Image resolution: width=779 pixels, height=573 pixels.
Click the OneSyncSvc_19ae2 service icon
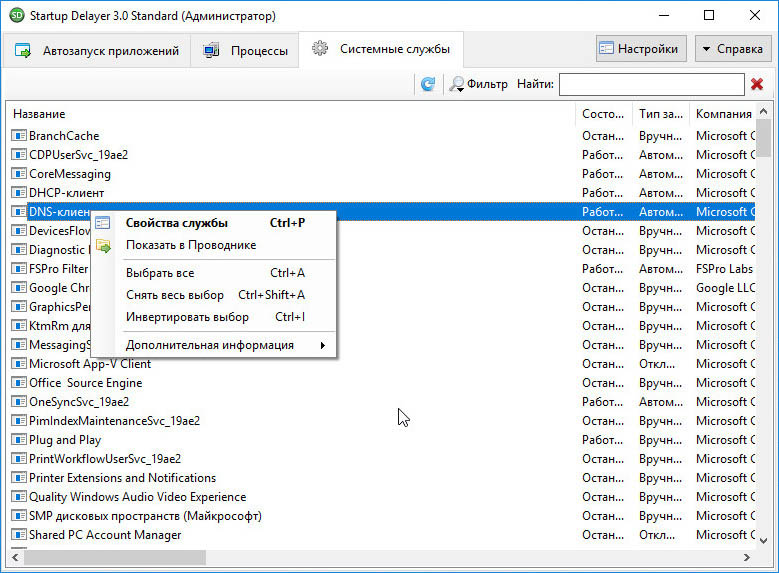click(x=18, y=402)
